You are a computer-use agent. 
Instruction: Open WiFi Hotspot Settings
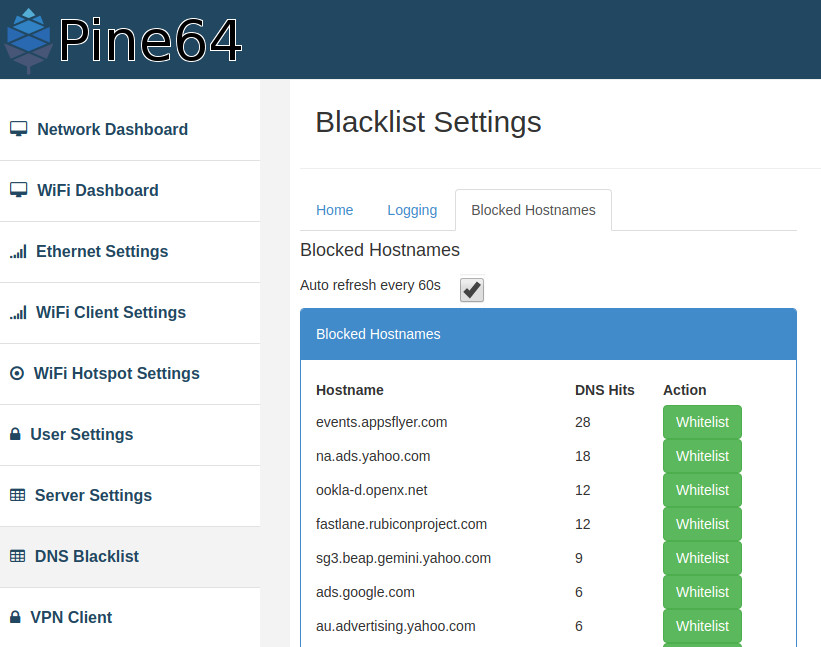tap(130, 374)
